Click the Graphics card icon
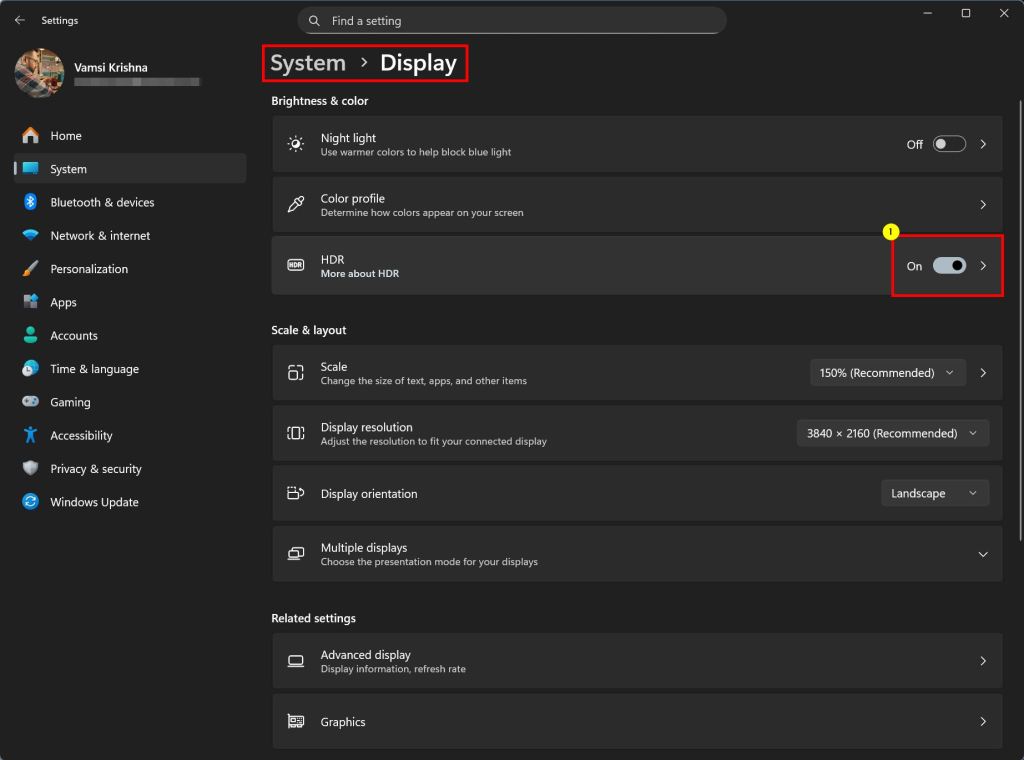This screenshot has height=760, width=1024. 296,721
